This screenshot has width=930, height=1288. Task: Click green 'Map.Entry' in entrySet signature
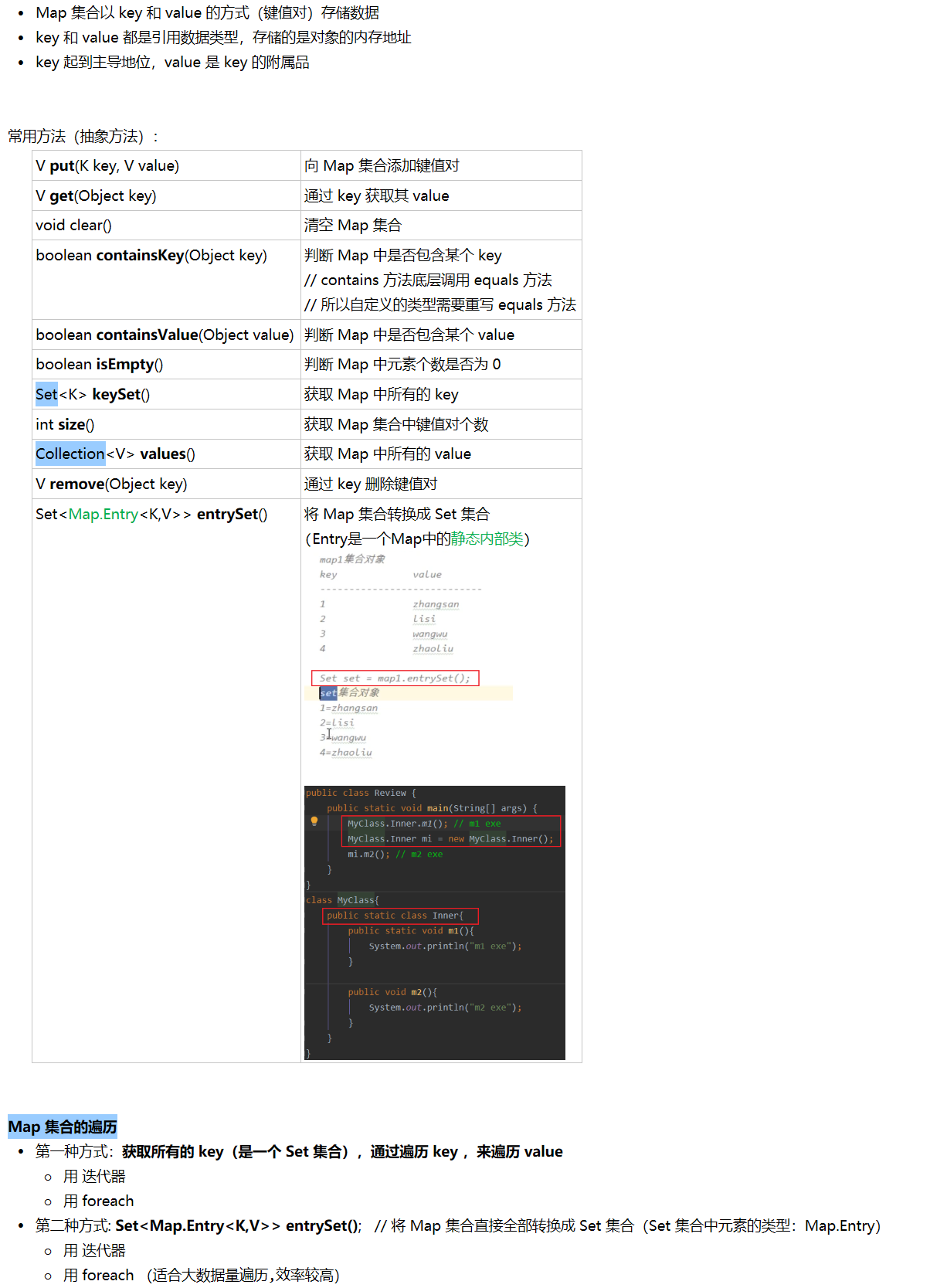tap(104, 514)
